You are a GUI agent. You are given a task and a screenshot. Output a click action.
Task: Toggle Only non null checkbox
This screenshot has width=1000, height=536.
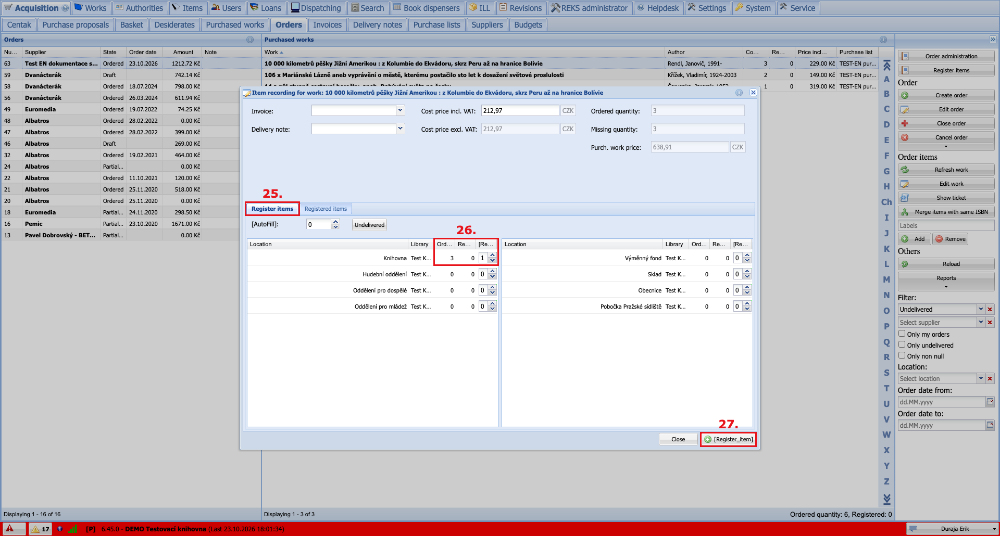point(902,355)
